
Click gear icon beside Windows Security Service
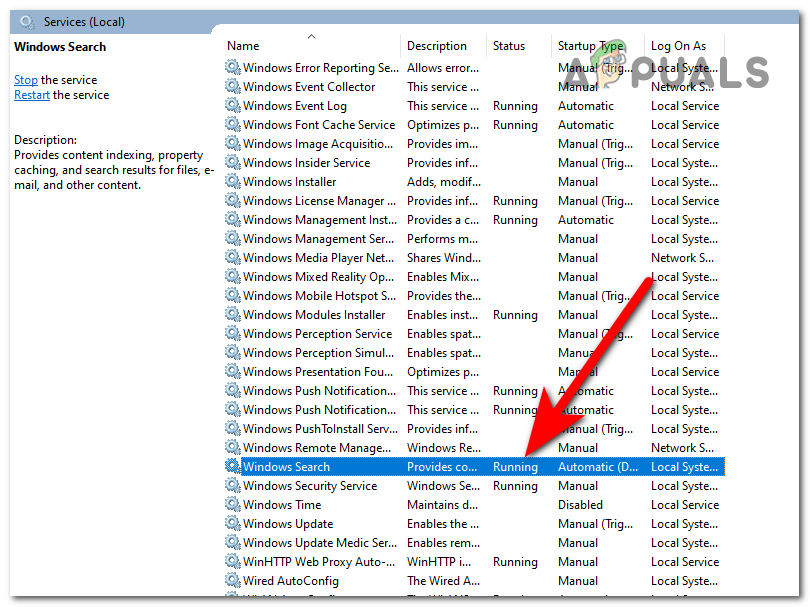click(233, 485)
